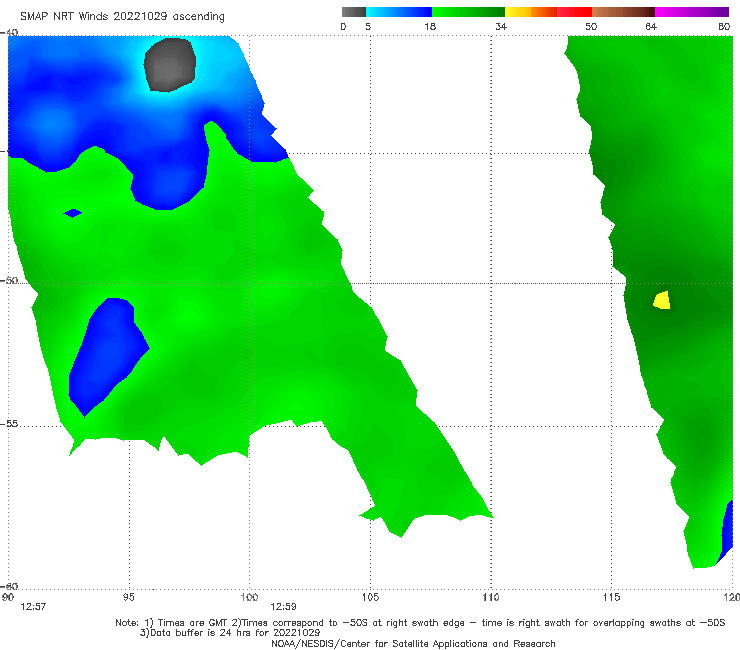The image size is (740, 650).
Task: Click the small yellow wind patch on map
Action: tap(662, 301)
